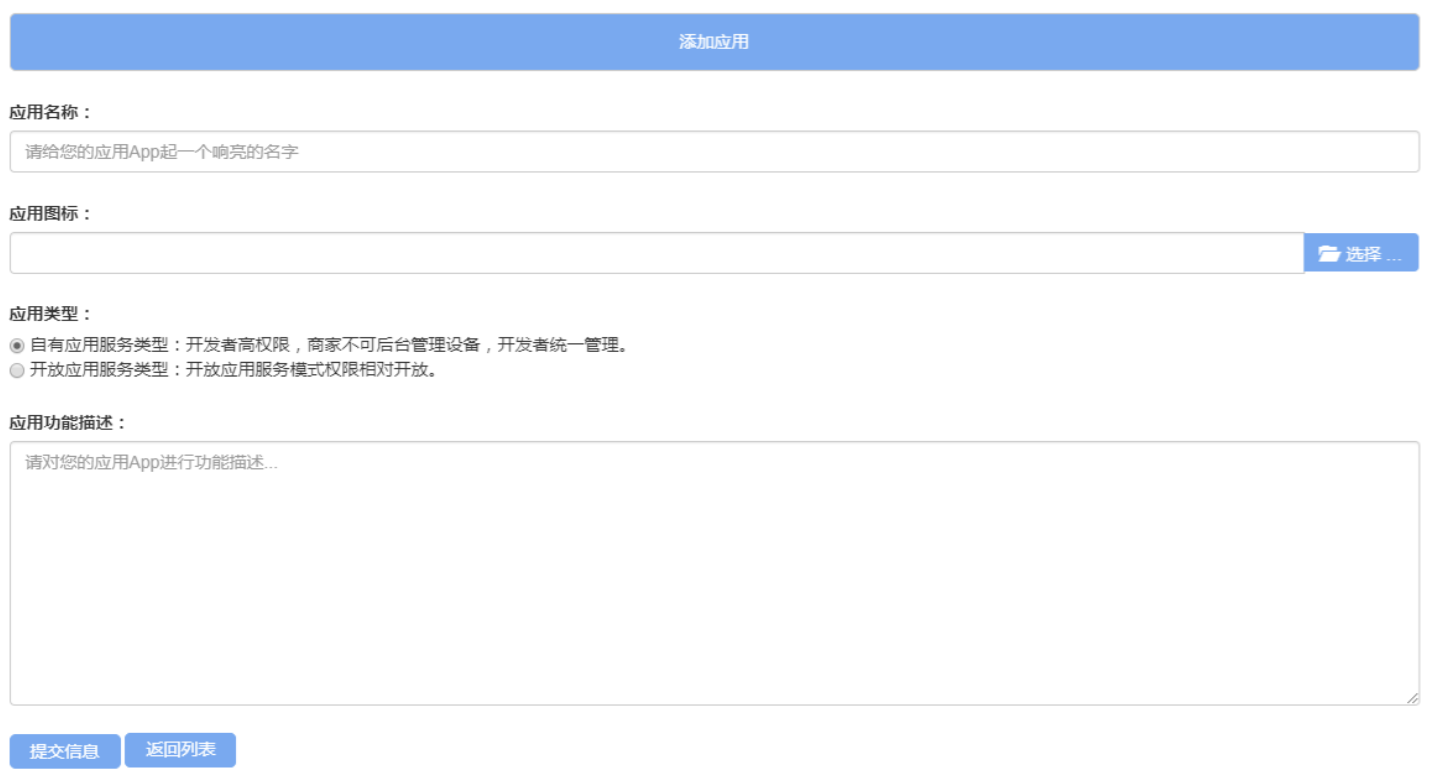This screenshot has width=1439, height=773.
Task: Click the 请对您的应用App进行功能描述 placeholder text
Action: 151,463
